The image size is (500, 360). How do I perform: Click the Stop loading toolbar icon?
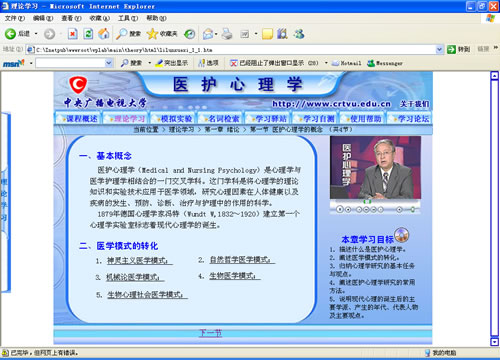[x=73, y=34]
